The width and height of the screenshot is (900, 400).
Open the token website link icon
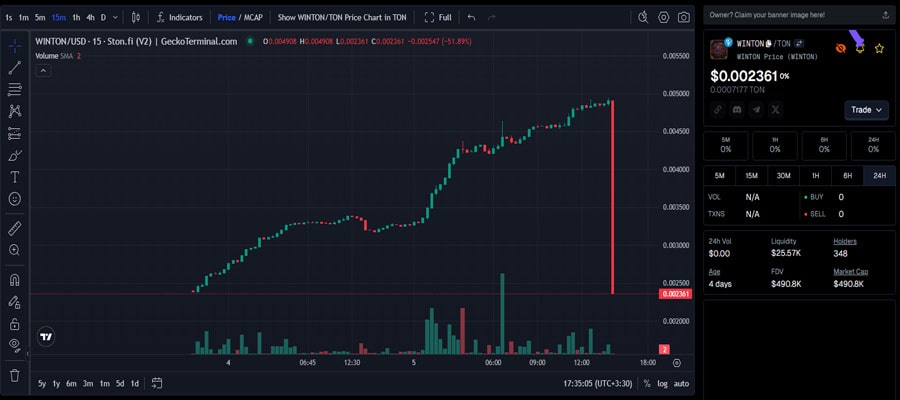pos(717,110)
